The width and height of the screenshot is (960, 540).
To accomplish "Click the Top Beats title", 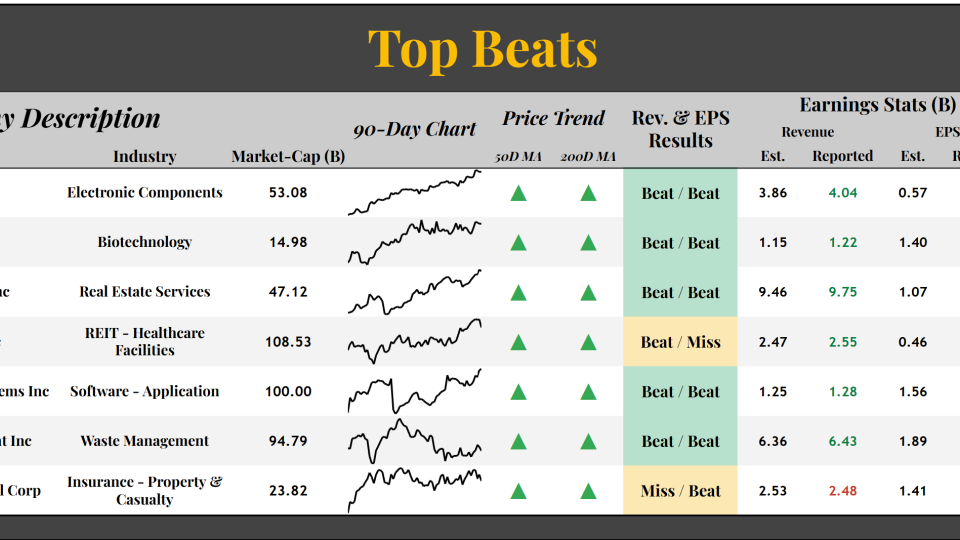I will coord(482,48).
